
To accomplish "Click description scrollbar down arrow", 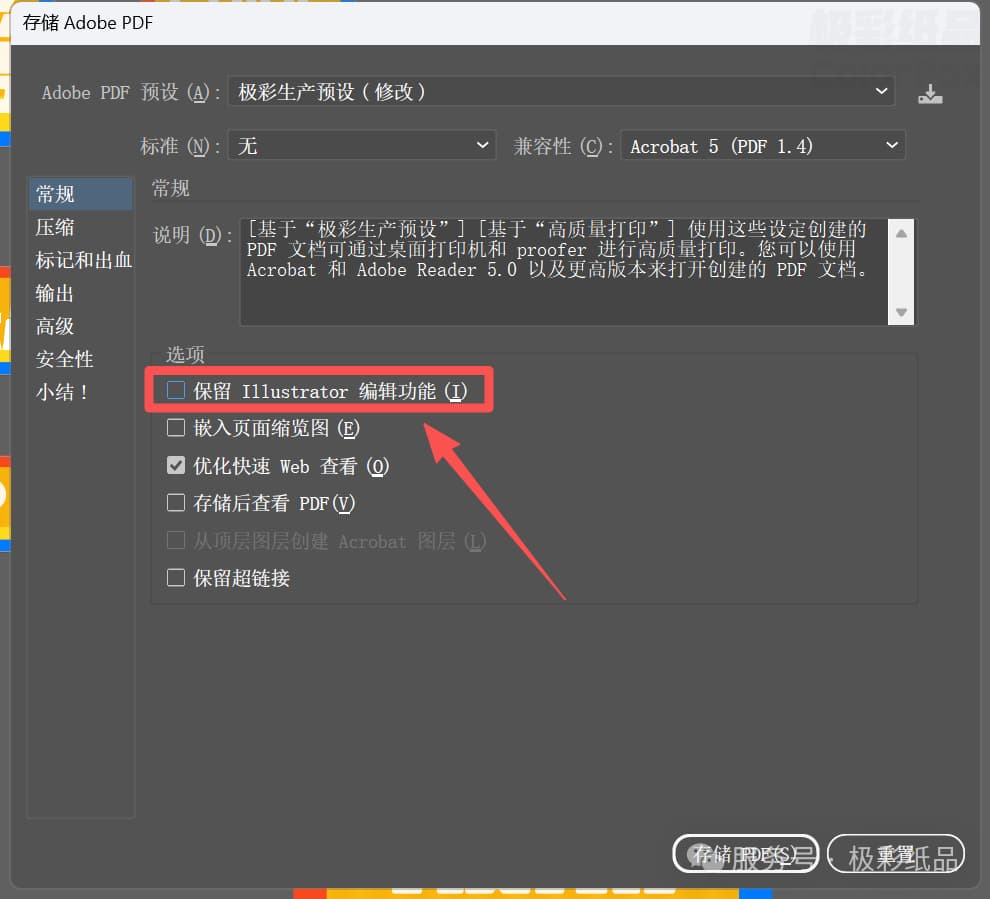I will [901, 312].
